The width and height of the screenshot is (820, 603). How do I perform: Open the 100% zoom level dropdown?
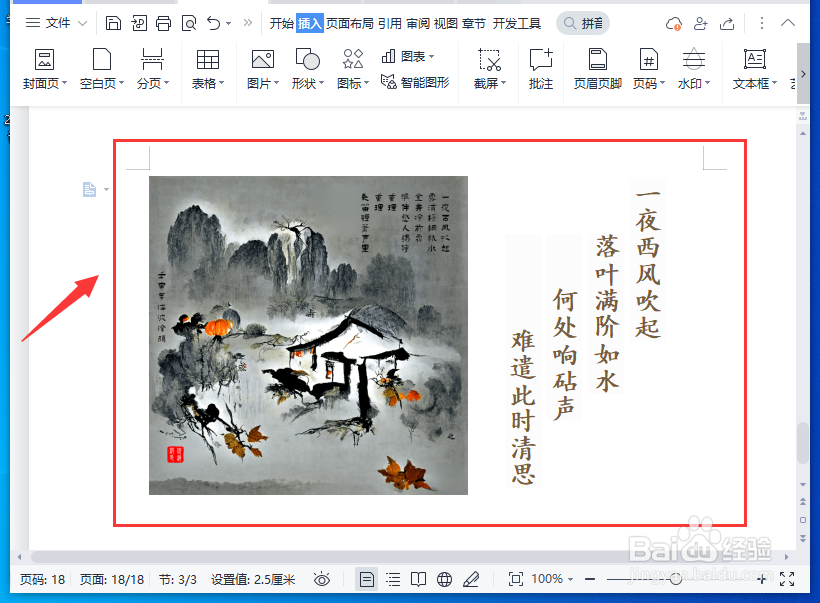pos(552,579)
